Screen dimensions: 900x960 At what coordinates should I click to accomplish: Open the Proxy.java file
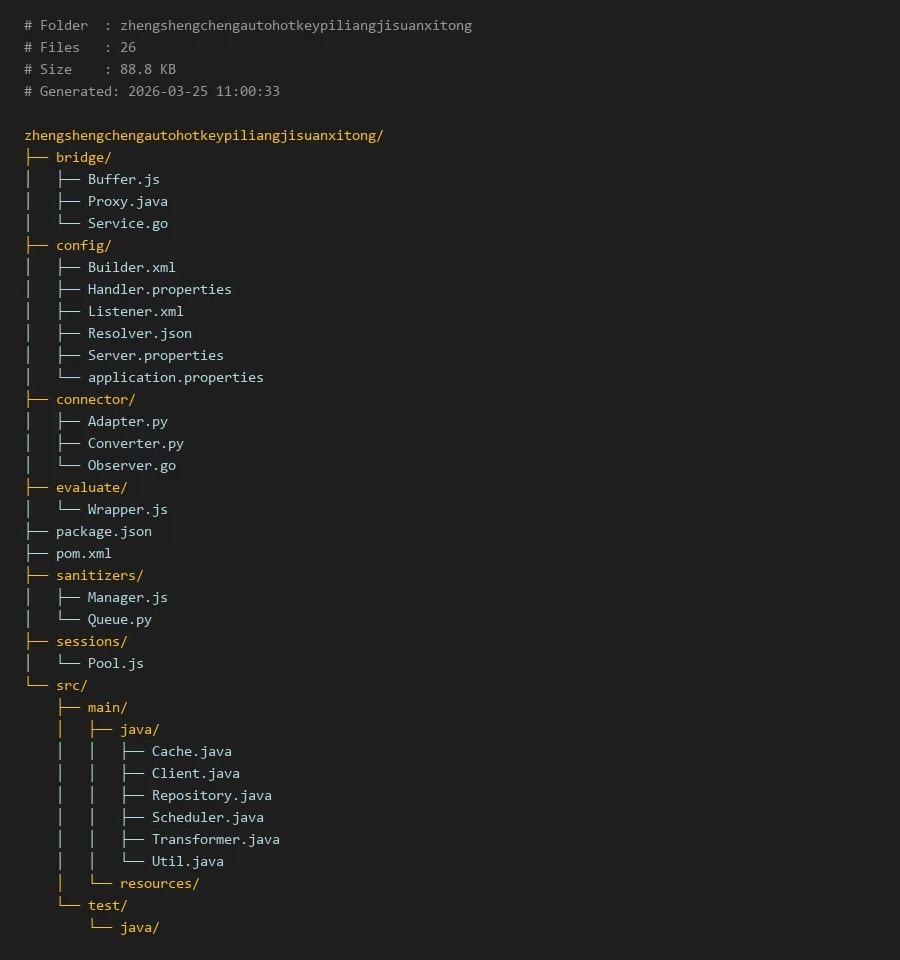(127, 201)
